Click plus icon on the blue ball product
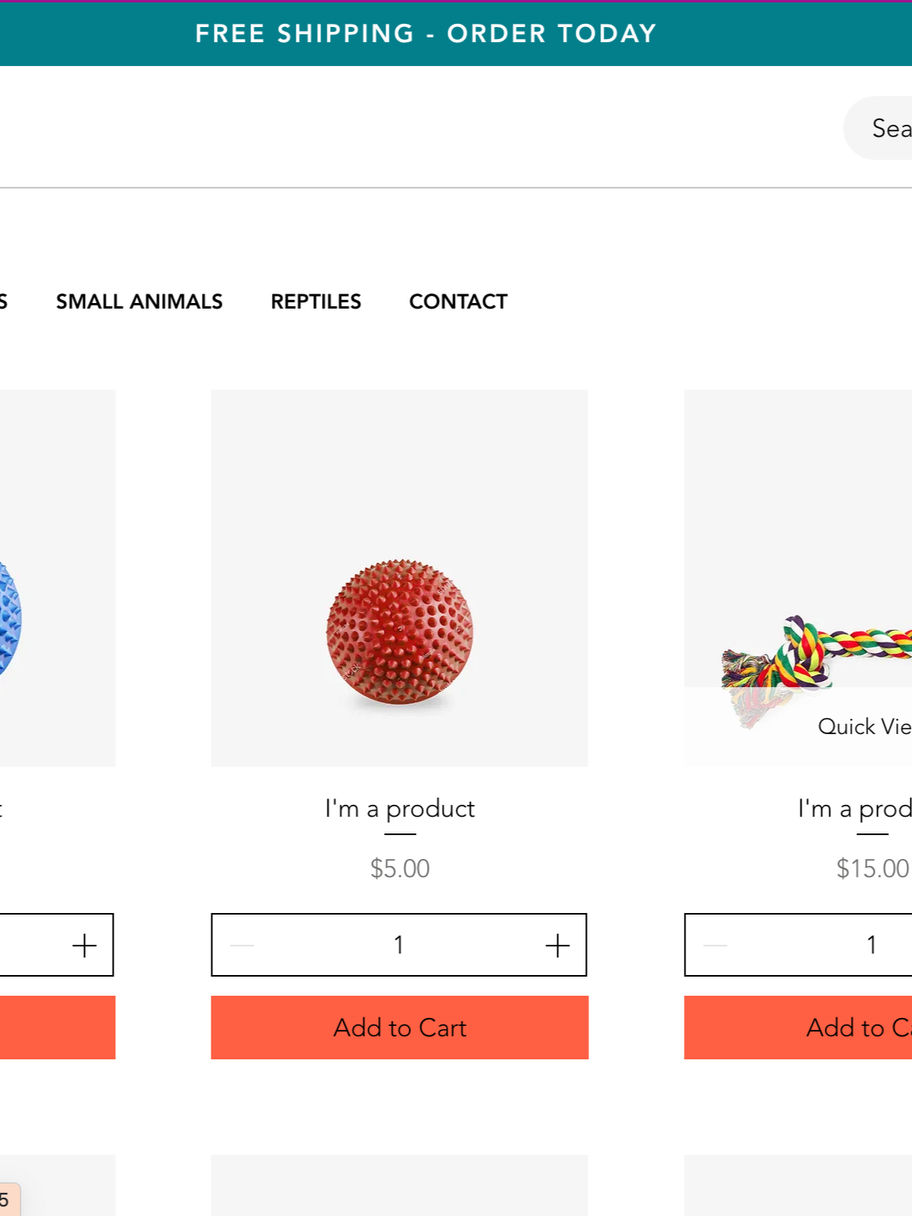Image resolution: width=912 pixels, height=1216 pixels. pos(85,945)
